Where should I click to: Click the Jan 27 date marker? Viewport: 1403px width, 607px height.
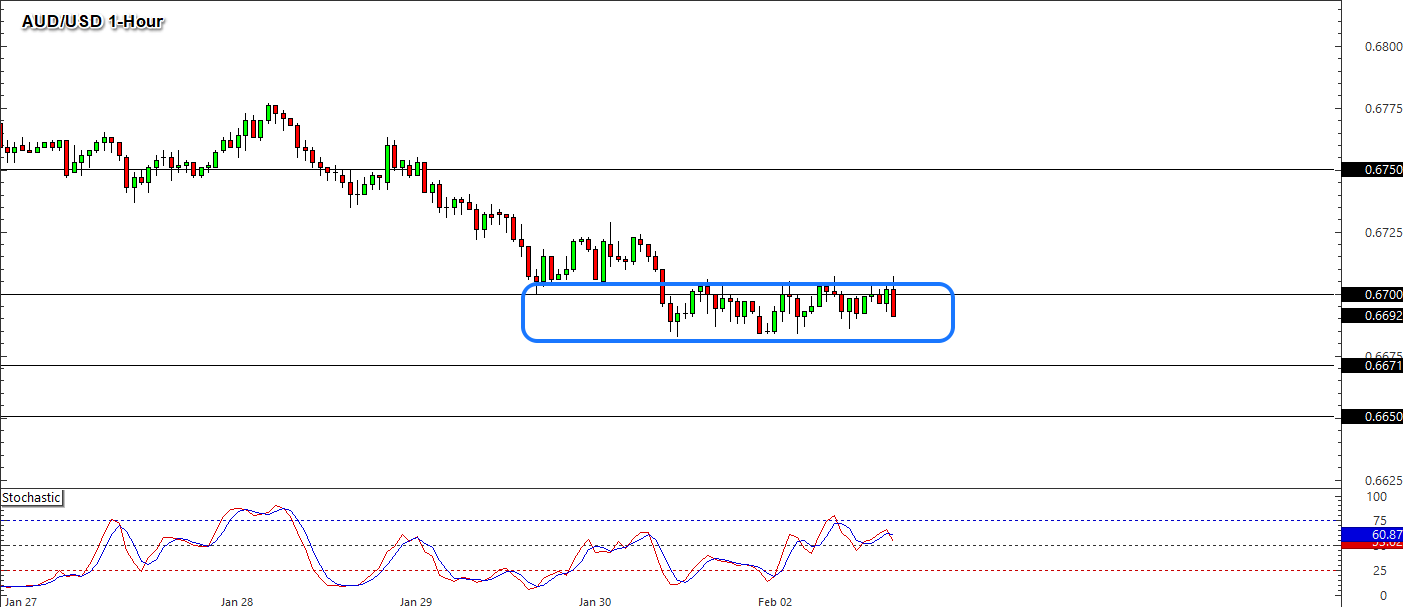click(x=20, y=601)
